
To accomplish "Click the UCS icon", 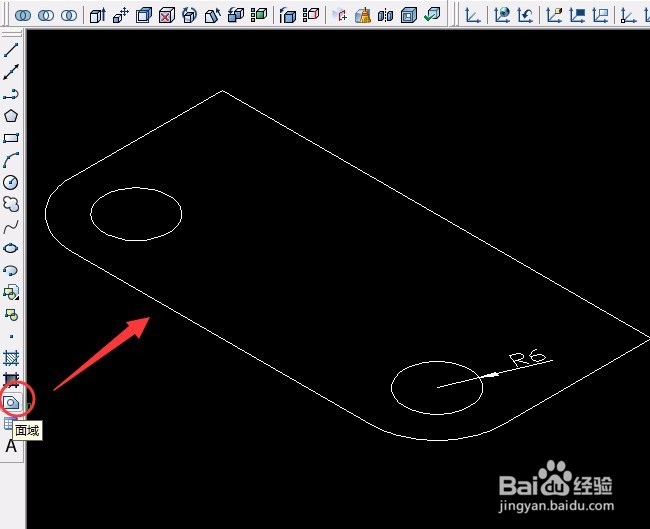I will (473, 15).
